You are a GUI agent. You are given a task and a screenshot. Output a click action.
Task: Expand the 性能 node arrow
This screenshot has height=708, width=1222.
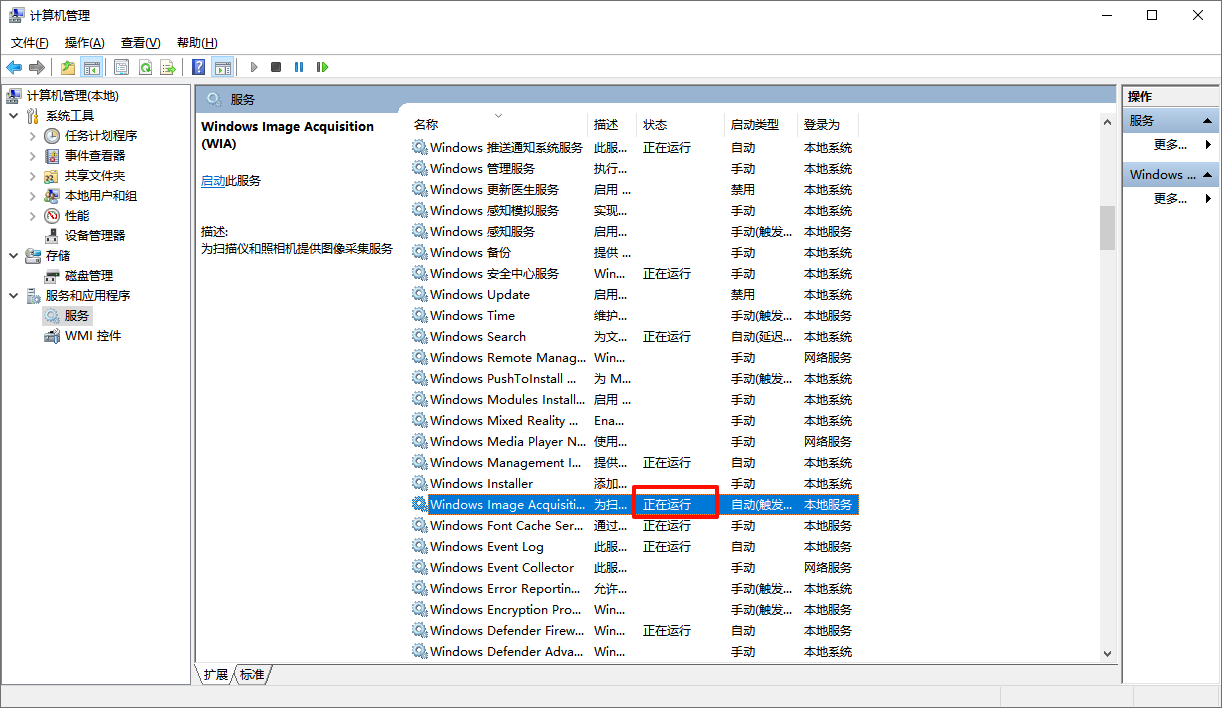33,216
